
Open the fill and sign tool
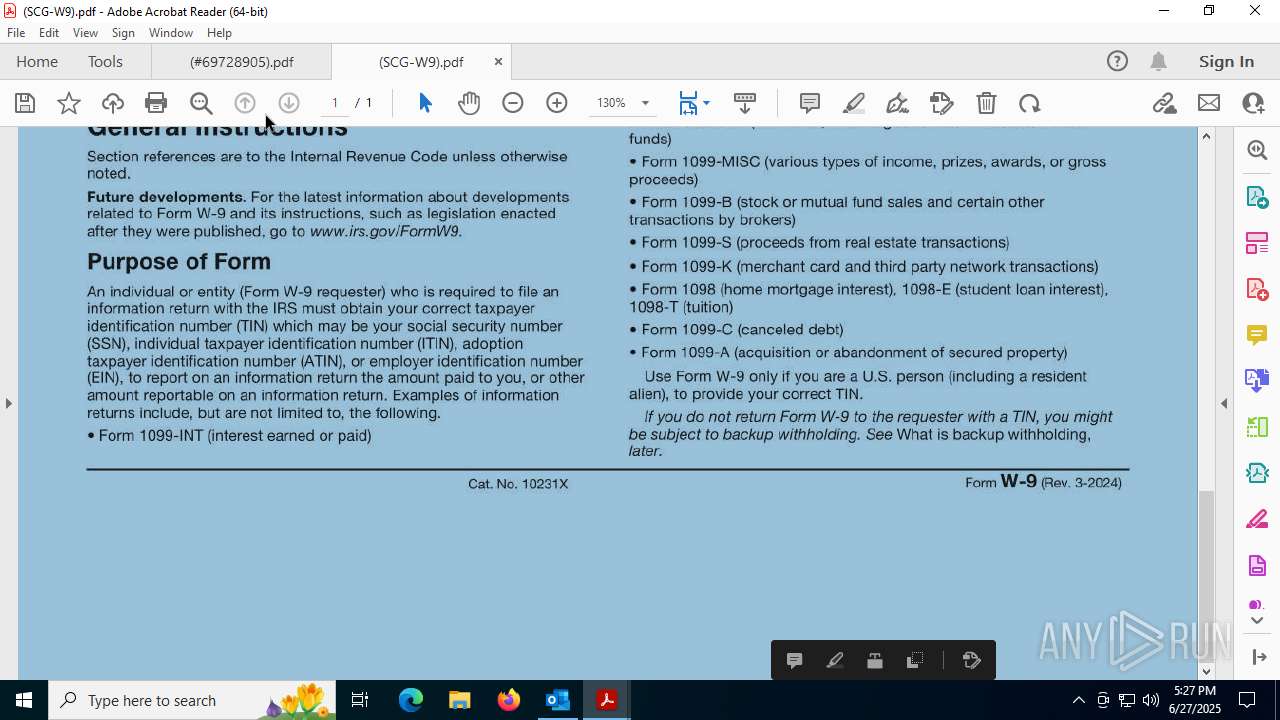[x=898, y=103]
